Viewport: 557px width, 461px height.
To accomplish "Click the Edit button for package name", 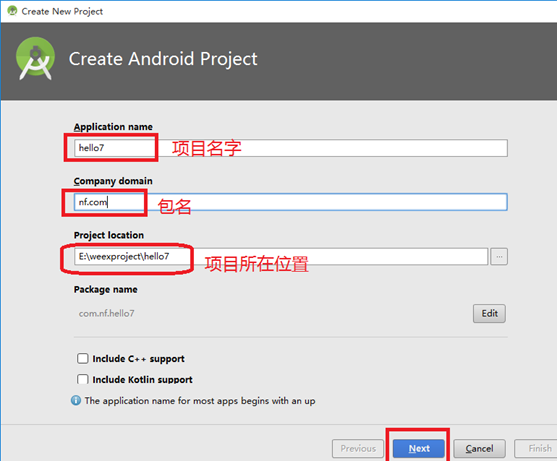I will click(489, 314).
